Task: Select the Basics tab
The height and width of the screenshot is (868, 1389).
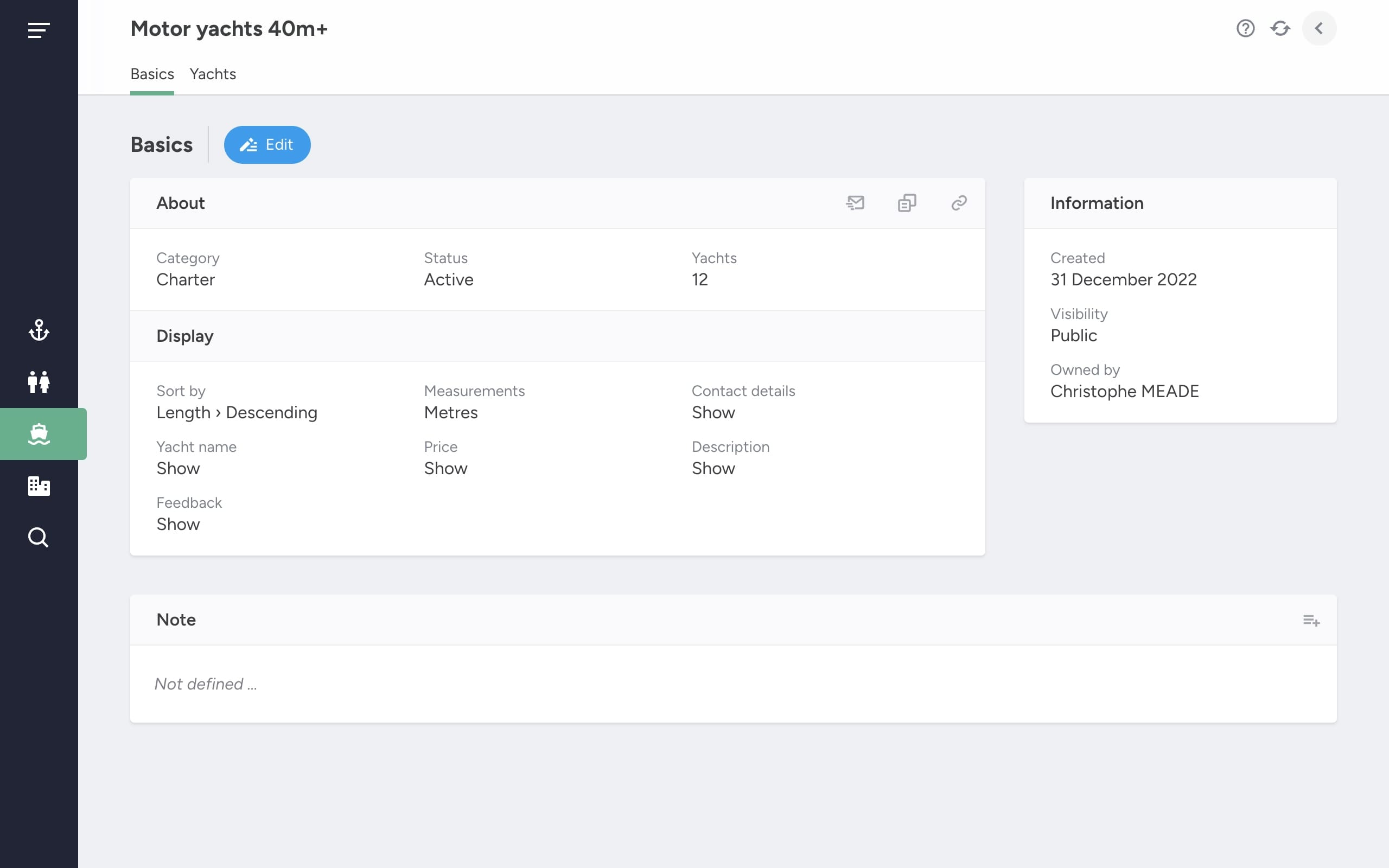Action: coord(152,74)
